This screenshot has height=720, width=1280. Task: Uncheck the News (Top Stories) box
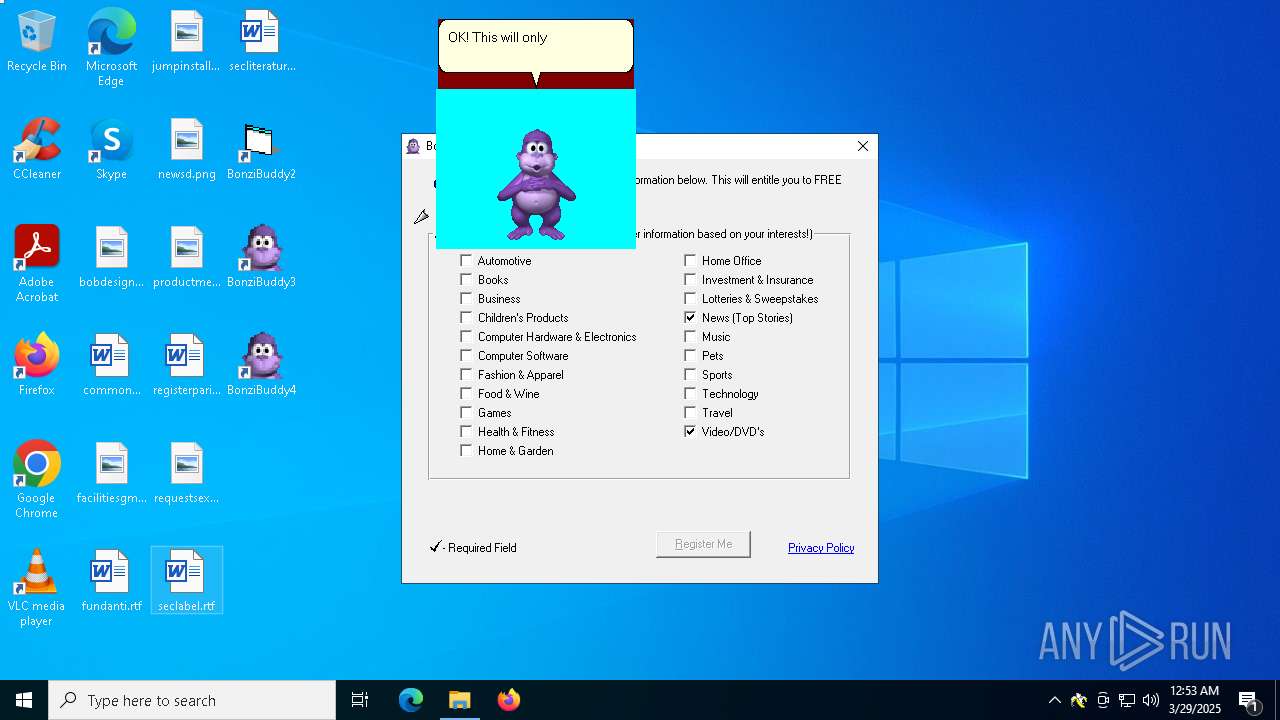click(x=690, y=318)
